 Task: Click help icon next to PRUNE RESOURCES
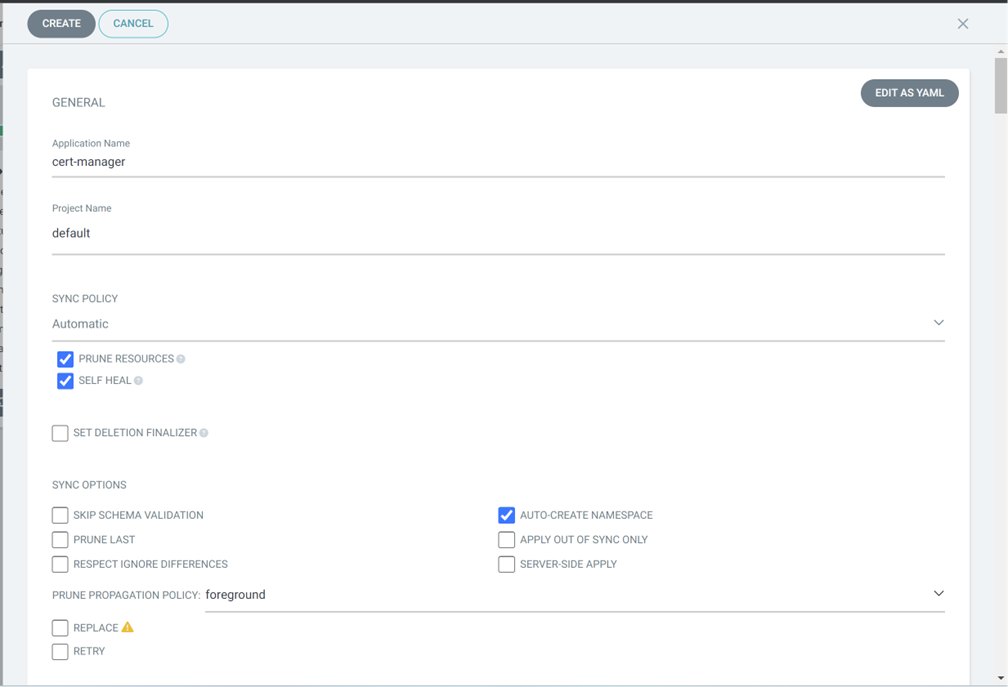click(x=181, y=359)
